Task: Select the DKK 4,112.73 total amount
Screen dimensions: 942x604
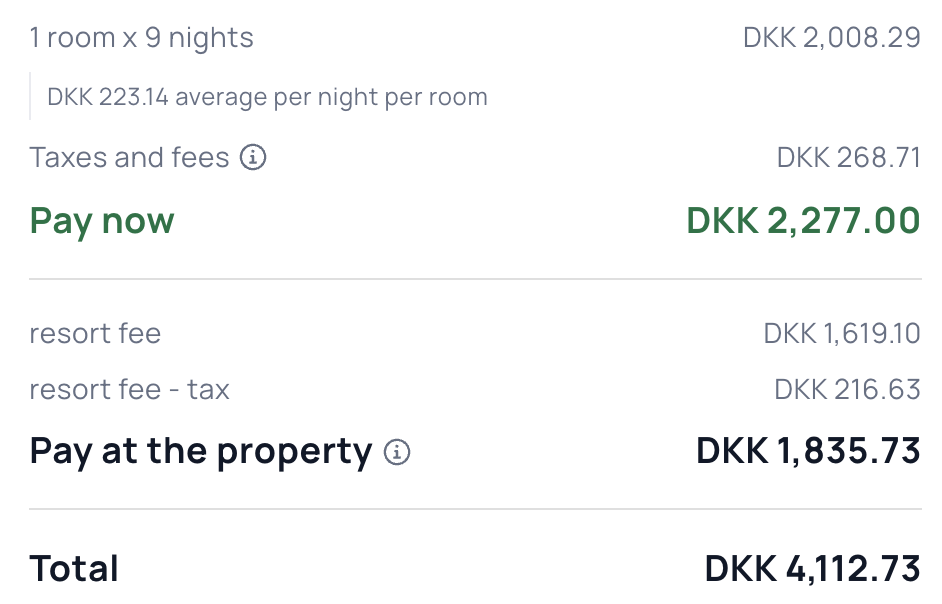Action: pos(812,569)
